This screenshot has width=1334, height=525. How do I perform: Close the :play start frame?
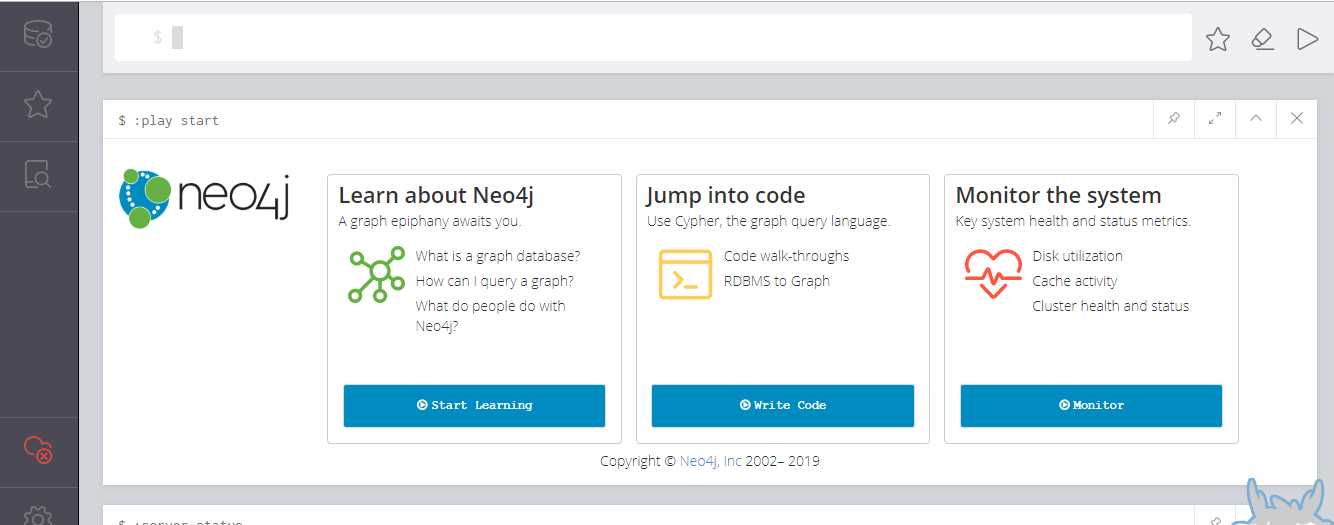tap(1297, 119)
